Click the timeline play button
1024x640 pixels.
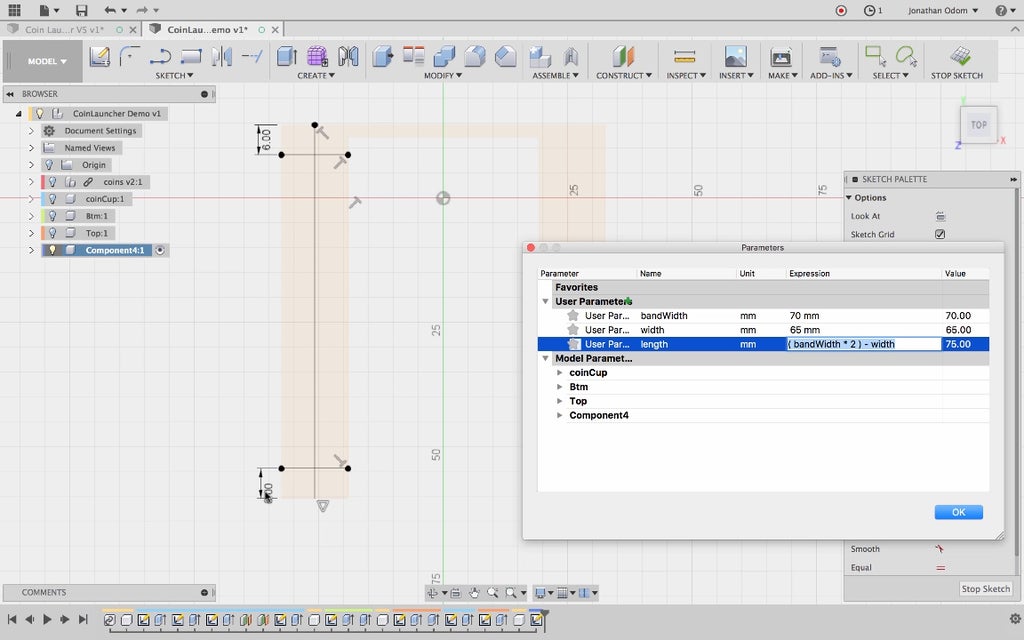click(47, 620)
